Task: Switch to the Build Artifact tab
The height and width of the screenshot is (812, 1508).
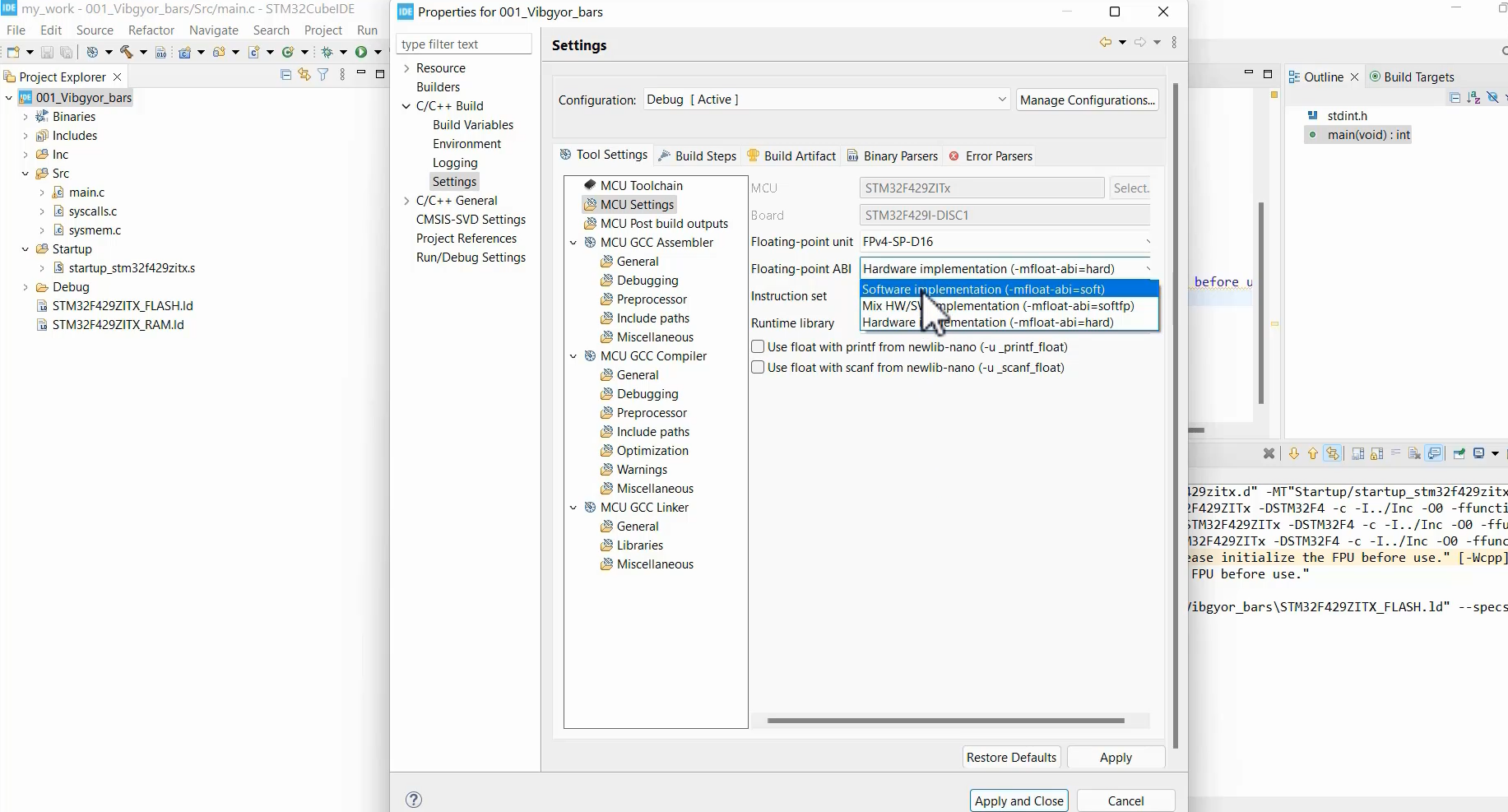Action: (791, 155)
